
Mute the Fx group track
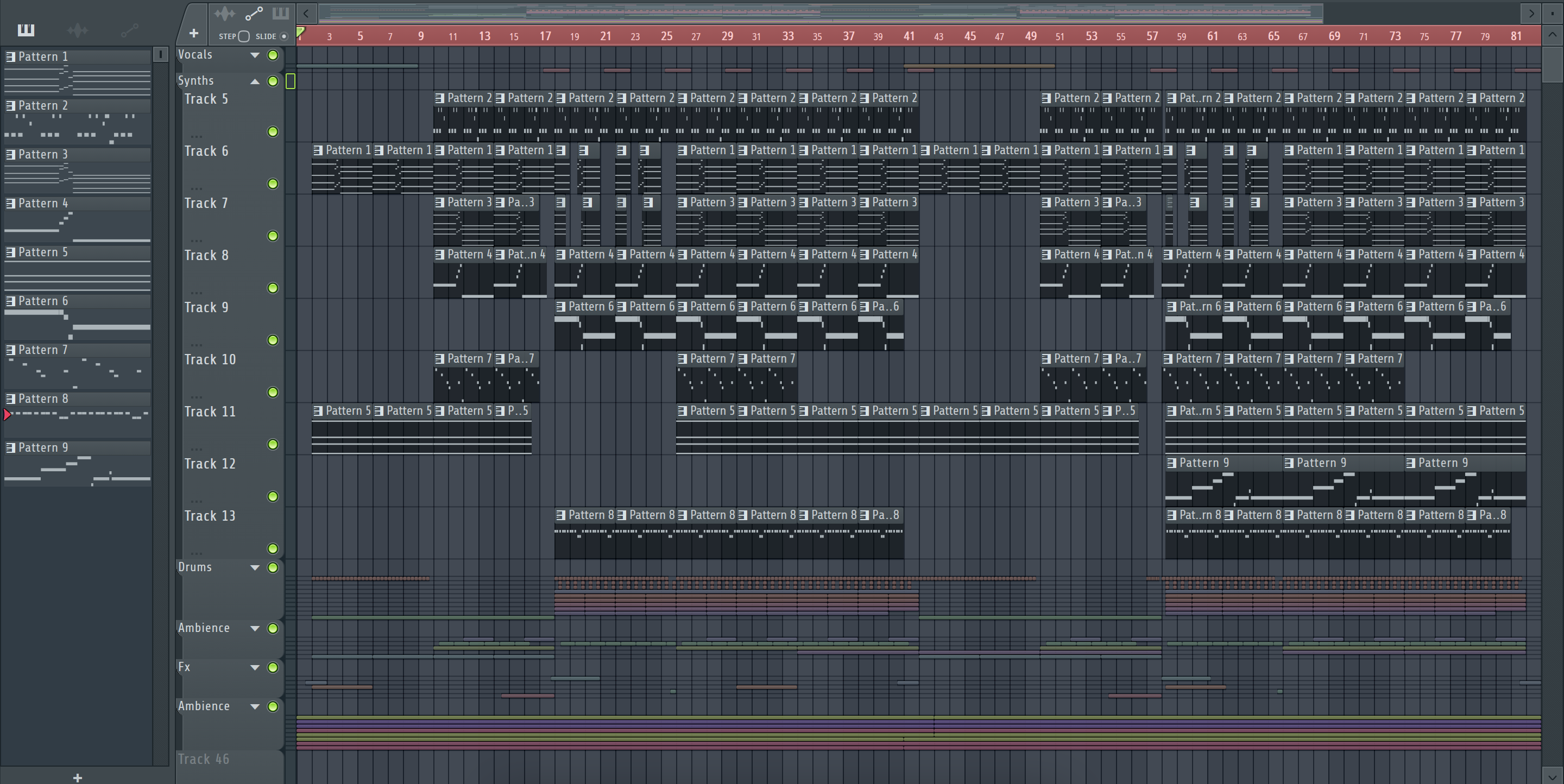[x=273, y=667]
